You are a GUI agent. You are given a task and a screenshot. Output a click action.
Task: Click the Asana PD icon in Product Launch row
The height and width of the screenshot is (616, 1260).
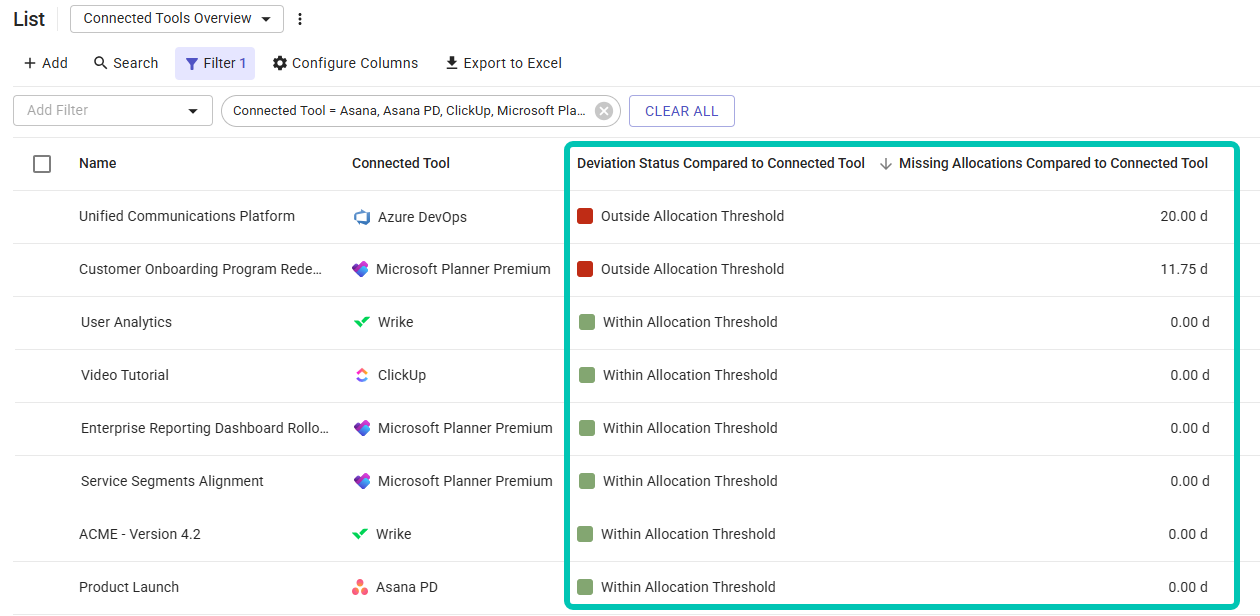coord(360,587)
